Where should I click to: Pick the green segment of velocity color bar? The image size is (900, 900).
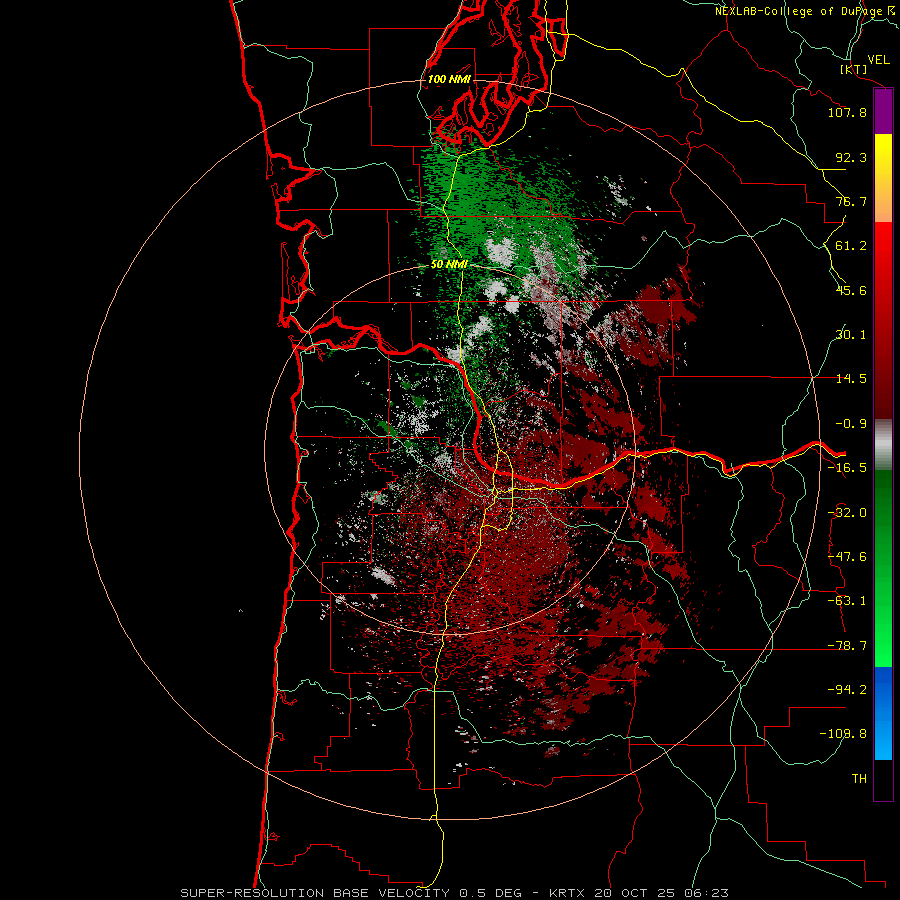883,568
